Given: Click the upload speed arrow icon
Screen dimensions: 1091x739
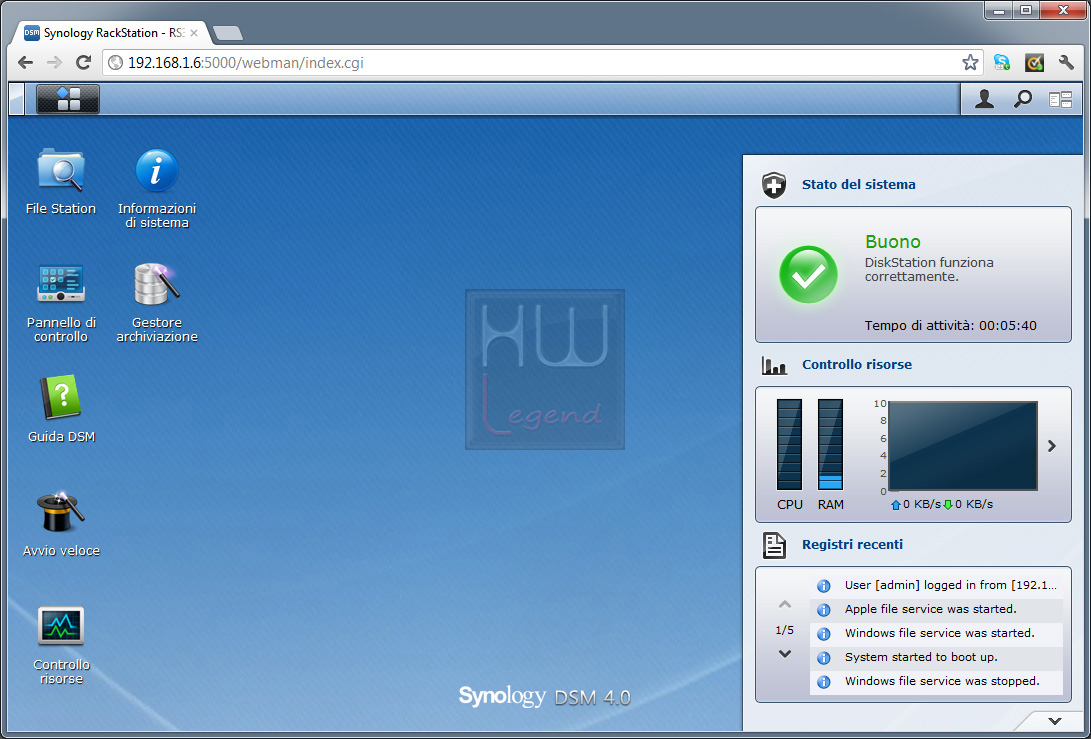Looking at the screenshot, I should coord(895,504).
